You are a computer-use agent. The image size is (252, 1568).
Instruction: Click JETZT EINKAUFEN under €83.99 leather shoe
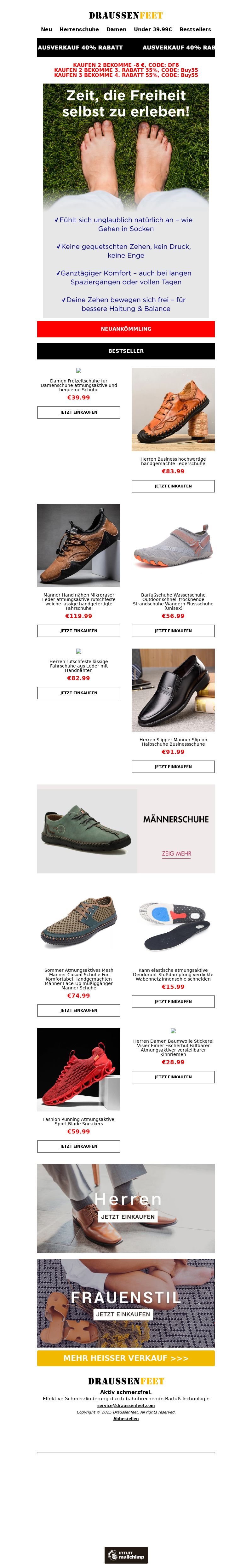[173, 486]
